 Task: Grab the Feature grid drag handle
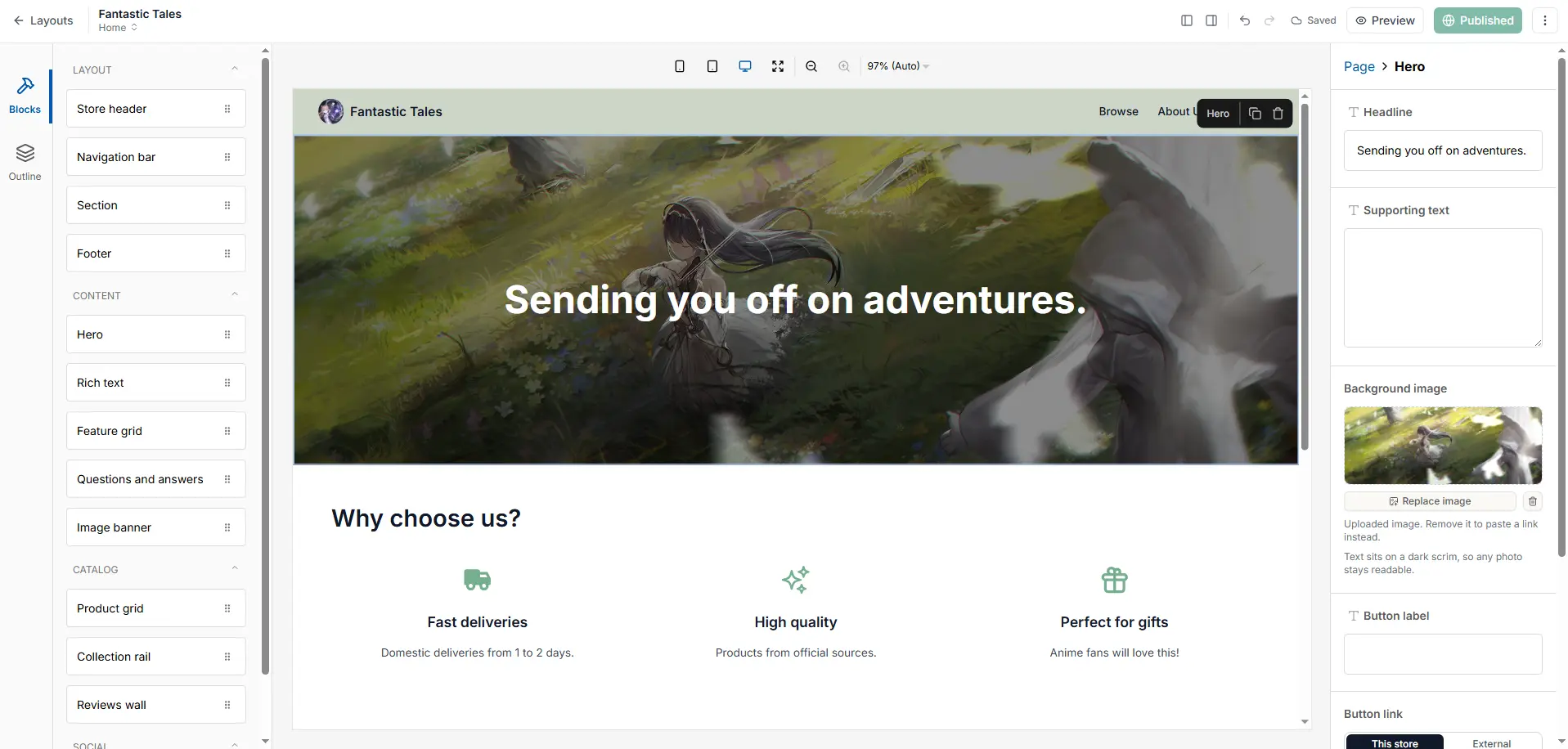227,431
